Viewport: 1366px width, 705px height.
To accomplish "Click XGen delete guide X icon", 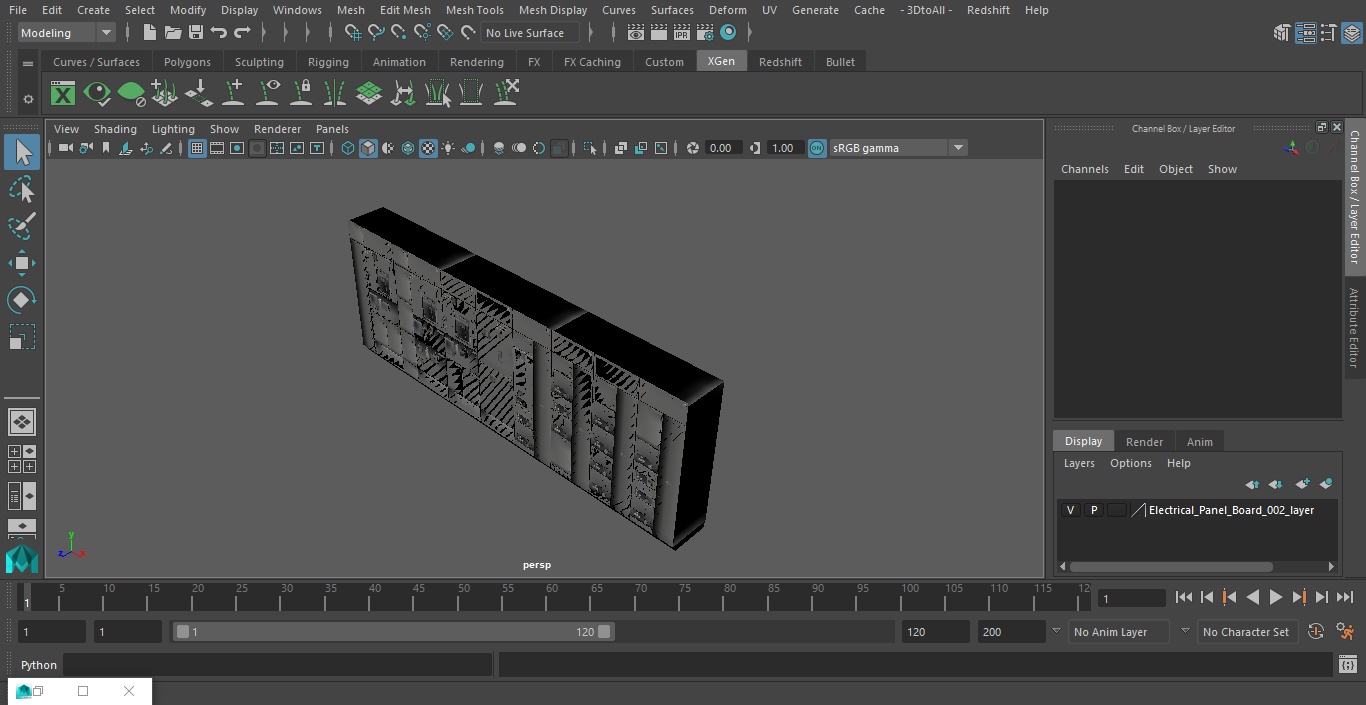I will 505,94.
